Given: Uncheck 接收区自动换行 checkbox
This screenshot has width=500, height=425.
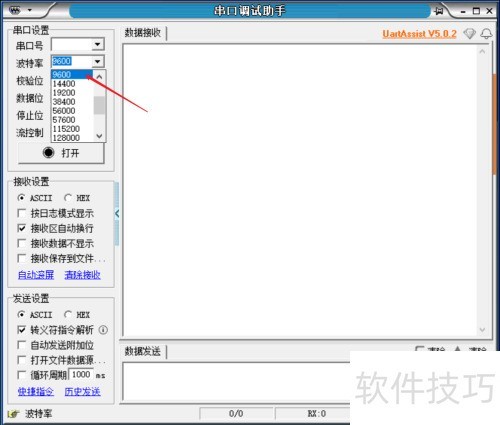Looking at the screenshot, I should coord(22,228).
